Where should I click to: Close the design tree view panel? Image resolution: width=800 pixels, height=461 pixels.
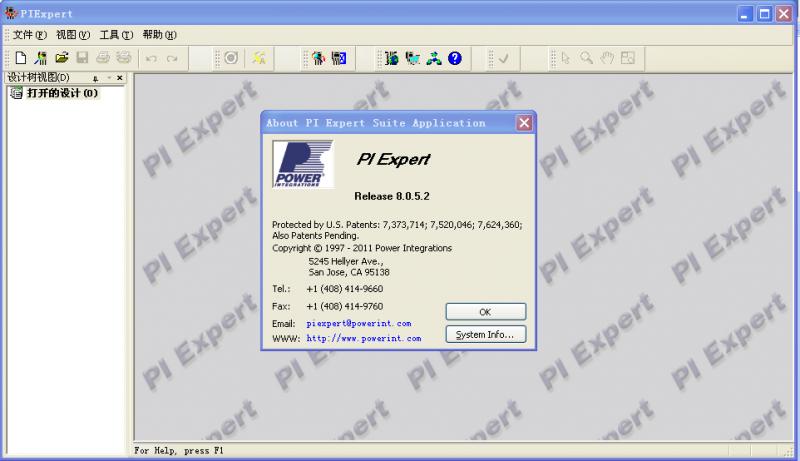120,78
